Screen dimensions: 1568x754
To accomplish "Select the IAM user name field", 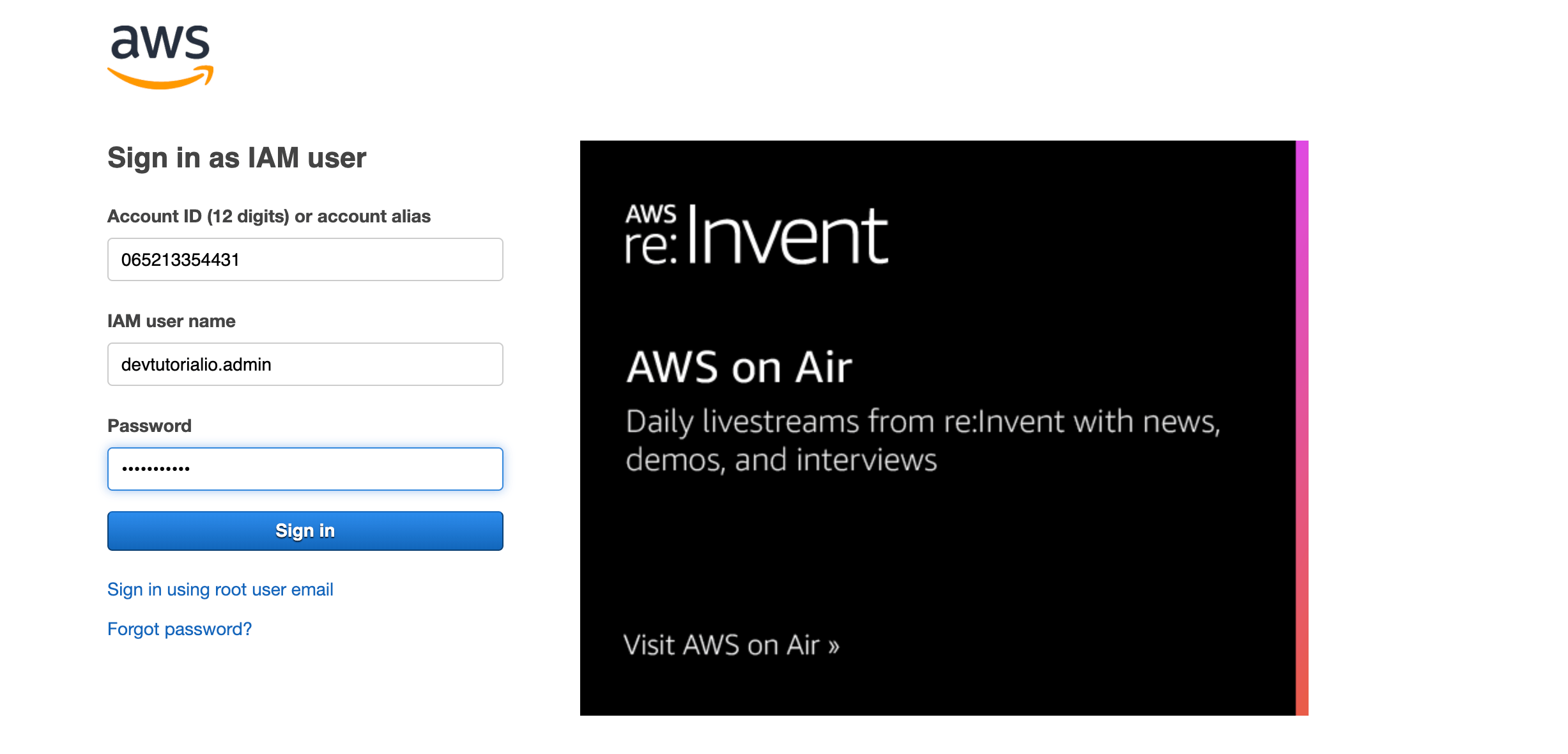I will [x=305, y=364].
